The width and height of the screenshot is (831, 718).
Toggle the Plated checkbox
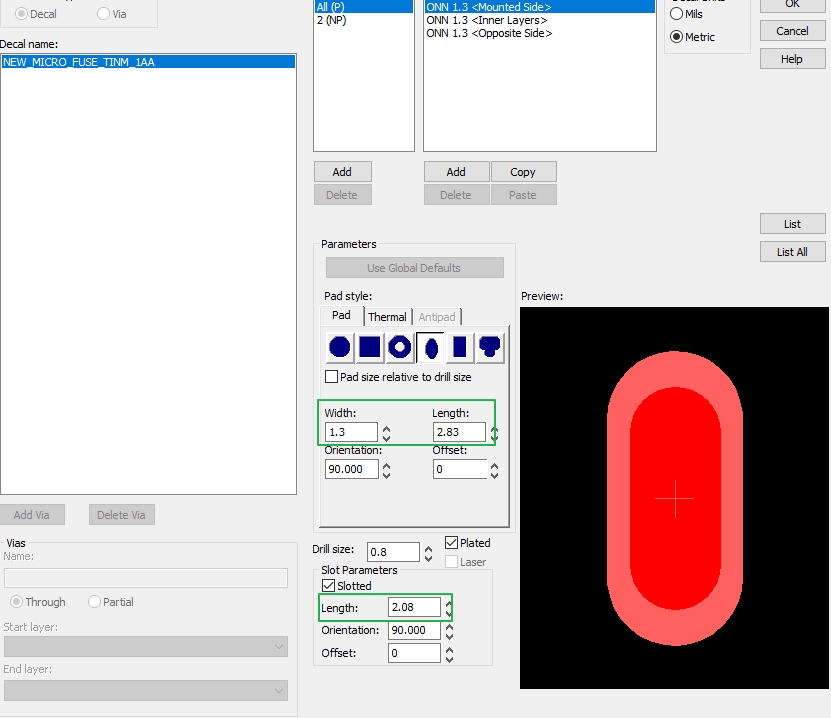452,543
